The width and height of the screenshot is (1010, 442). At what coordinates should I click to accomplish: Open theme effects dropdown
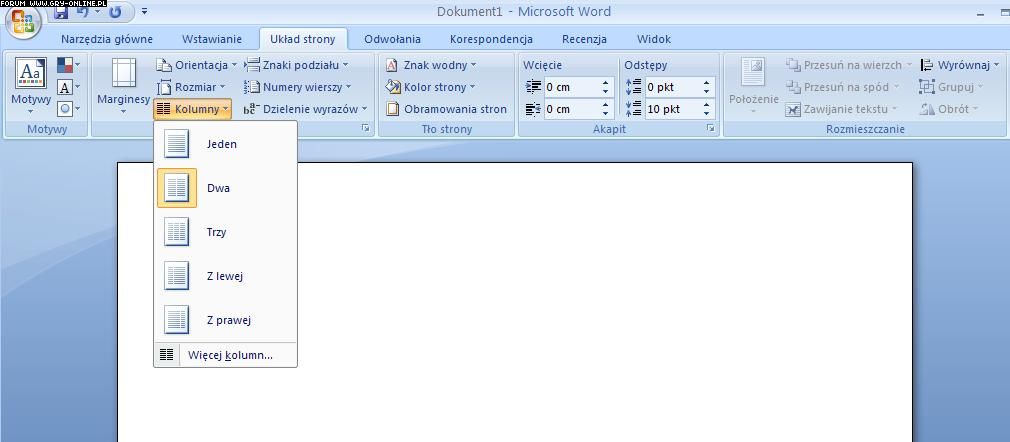point(69,109)
